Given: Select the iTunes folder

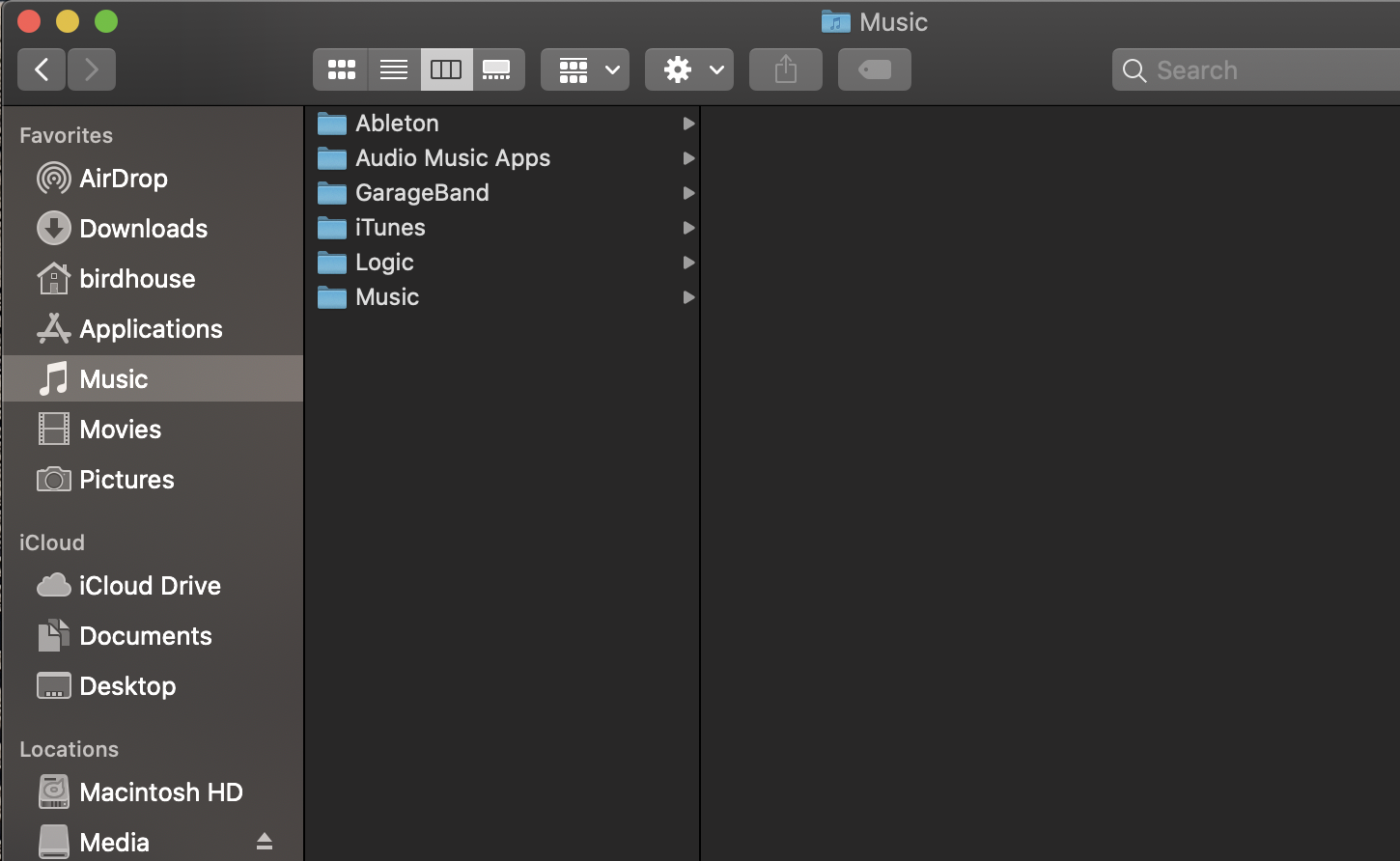Looking at the screenshot, I should pyautogui.click(x=502, y=228).
